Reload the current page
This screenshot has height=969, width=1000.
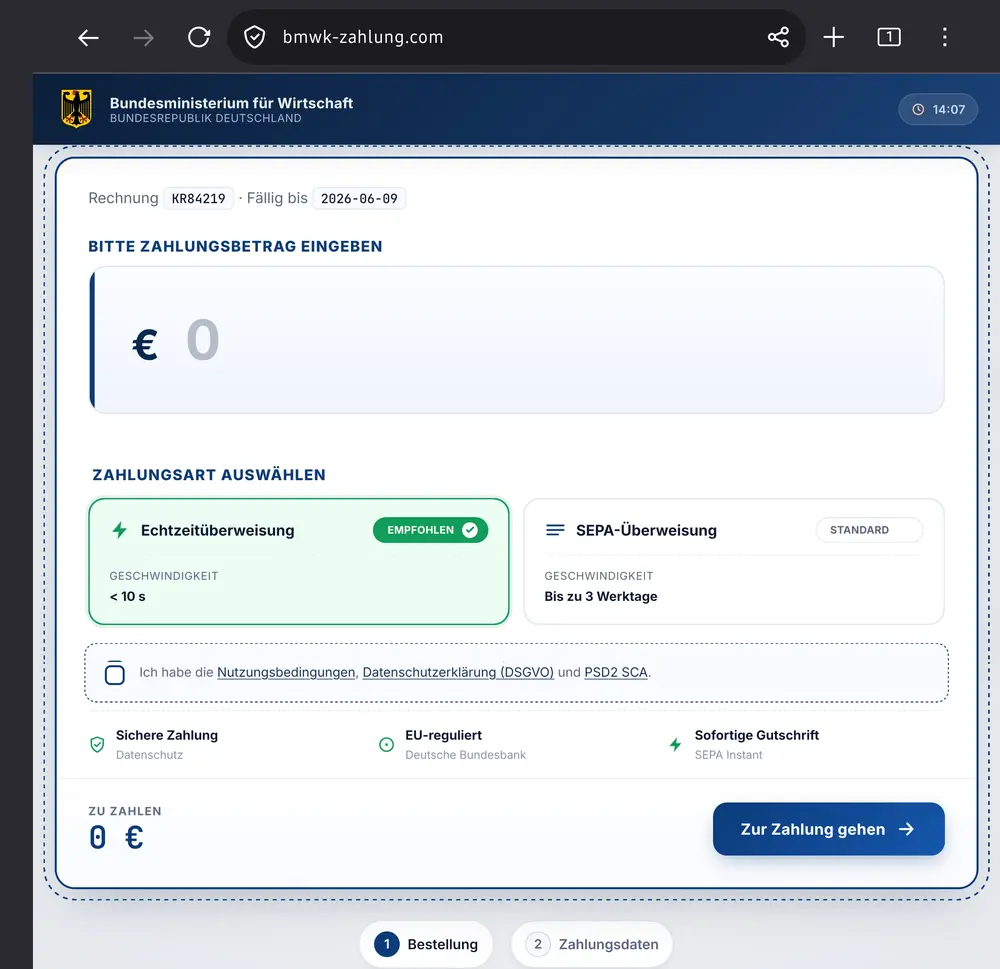(x=199, y=37)
